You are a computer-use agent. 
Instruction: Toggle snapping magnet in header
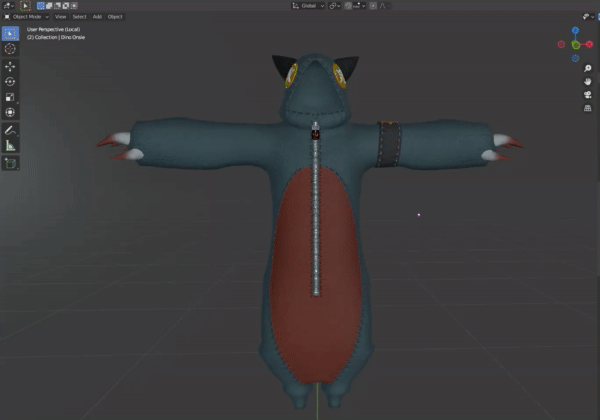350,5
